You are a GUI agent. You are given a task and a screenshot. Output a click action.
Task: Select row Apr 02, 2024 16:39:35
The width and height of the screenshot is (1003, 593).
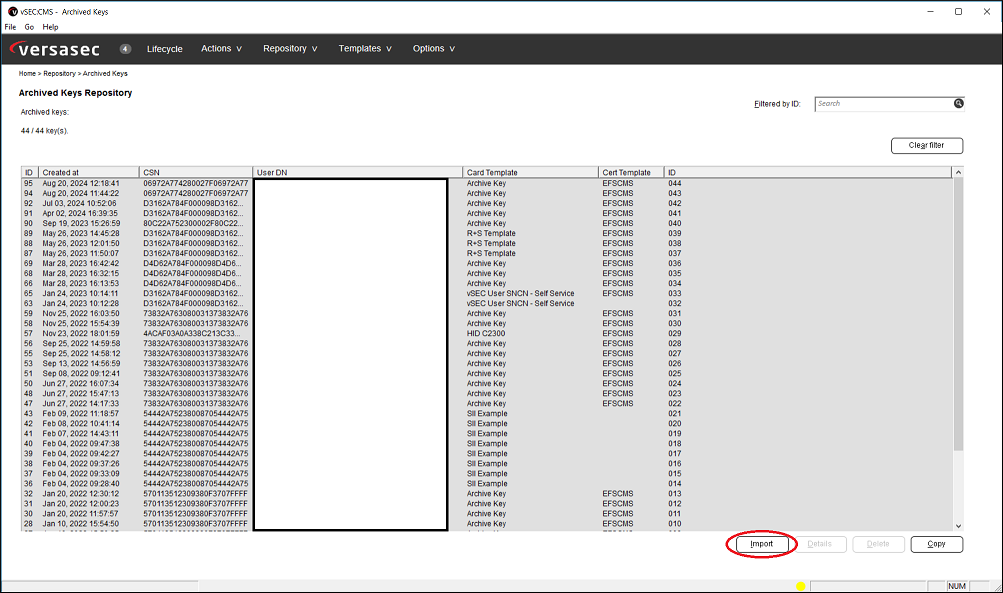pyautogui.click(x=487, y=214)
